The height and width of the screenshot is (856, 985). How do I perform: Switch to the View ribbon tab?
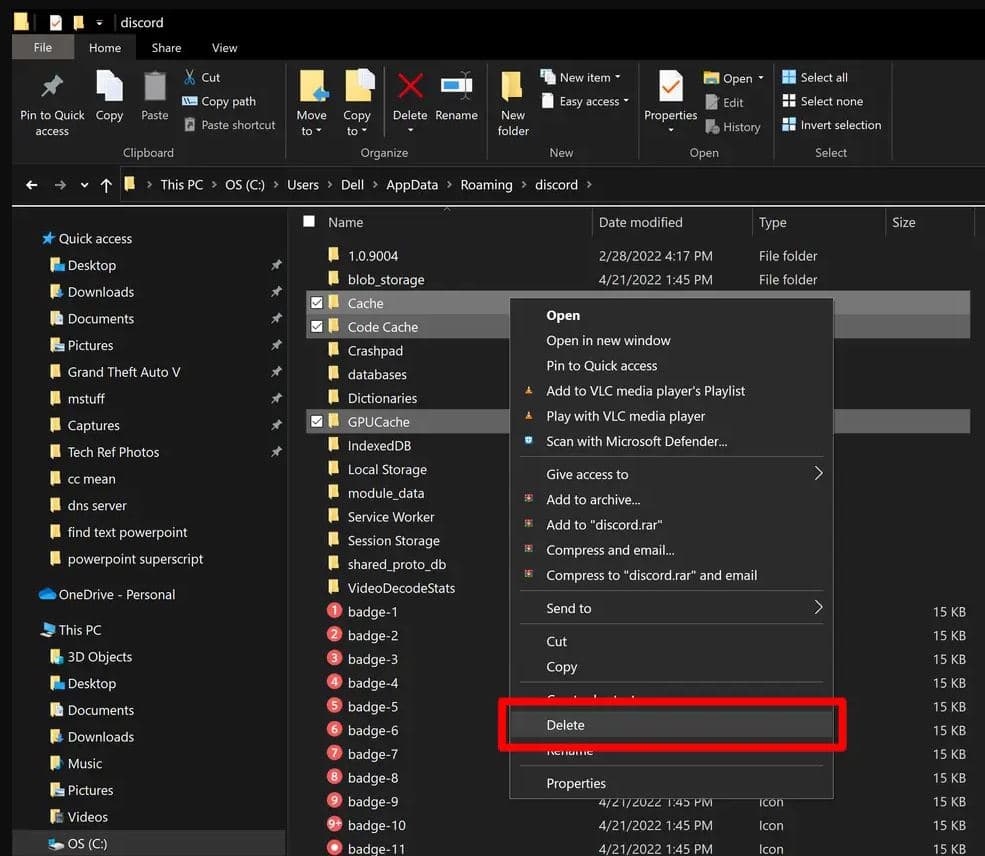224,48
